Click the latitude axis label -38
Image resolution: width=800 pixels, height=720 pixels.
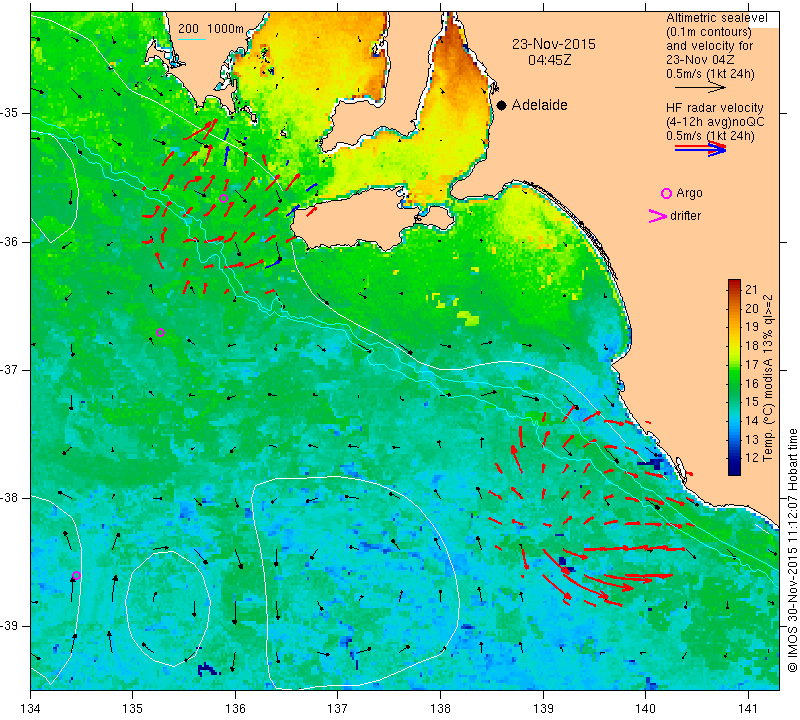10,498
